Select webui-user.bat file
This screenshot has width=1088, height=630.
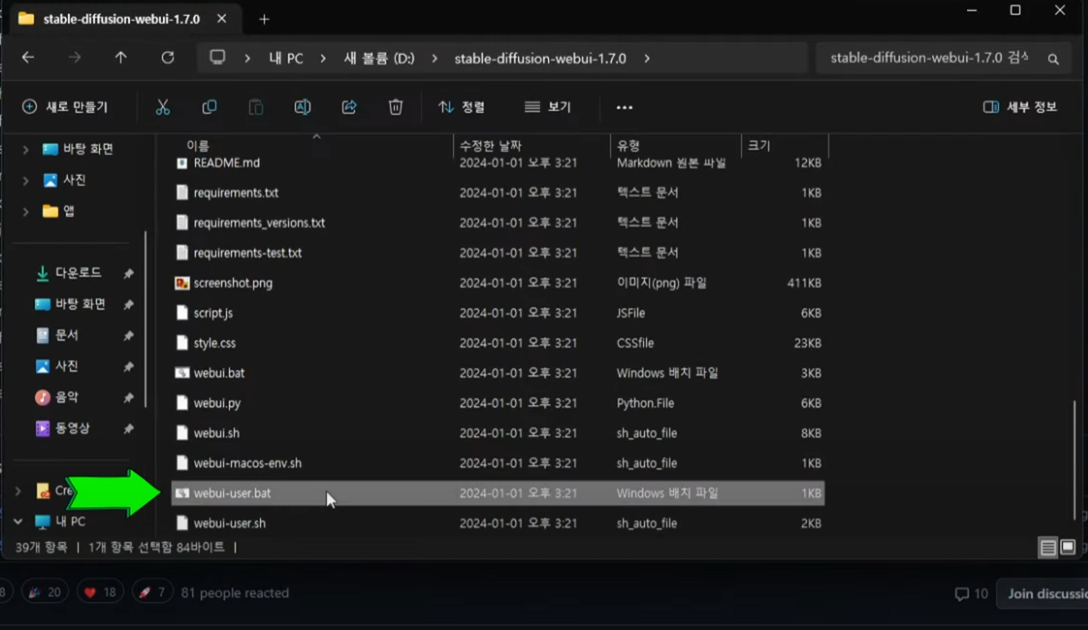pyautogui.click(x=498, y=493)
